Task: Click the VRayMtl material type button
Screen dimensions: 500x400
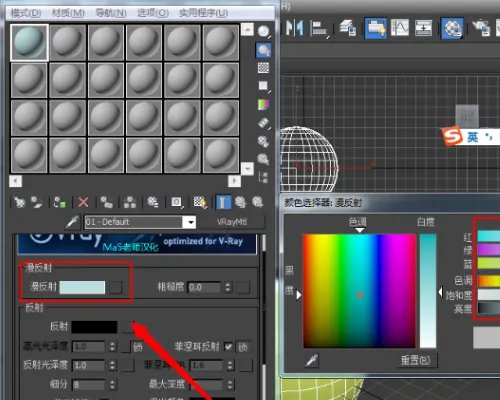Action: pos(232,222)
